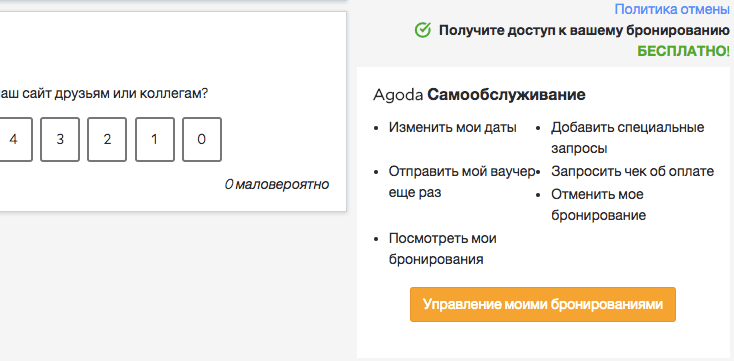The image size is (734, 361).
Task: Click the Agoda logo text in panel
Action: click(398, 95)
